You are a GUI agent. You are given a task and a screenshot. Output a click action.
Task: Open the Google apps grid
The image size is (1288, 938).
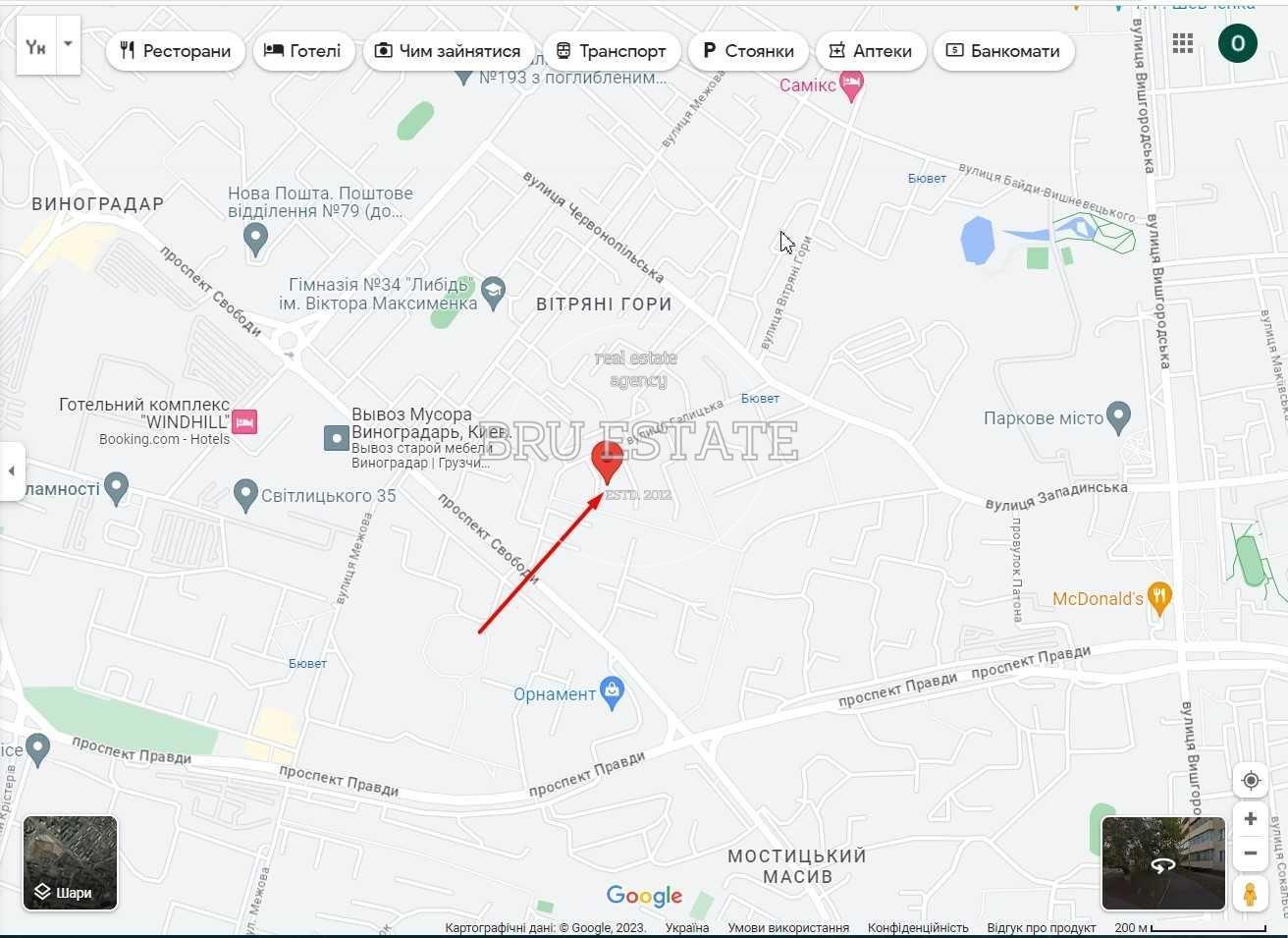pos(1183,43)
